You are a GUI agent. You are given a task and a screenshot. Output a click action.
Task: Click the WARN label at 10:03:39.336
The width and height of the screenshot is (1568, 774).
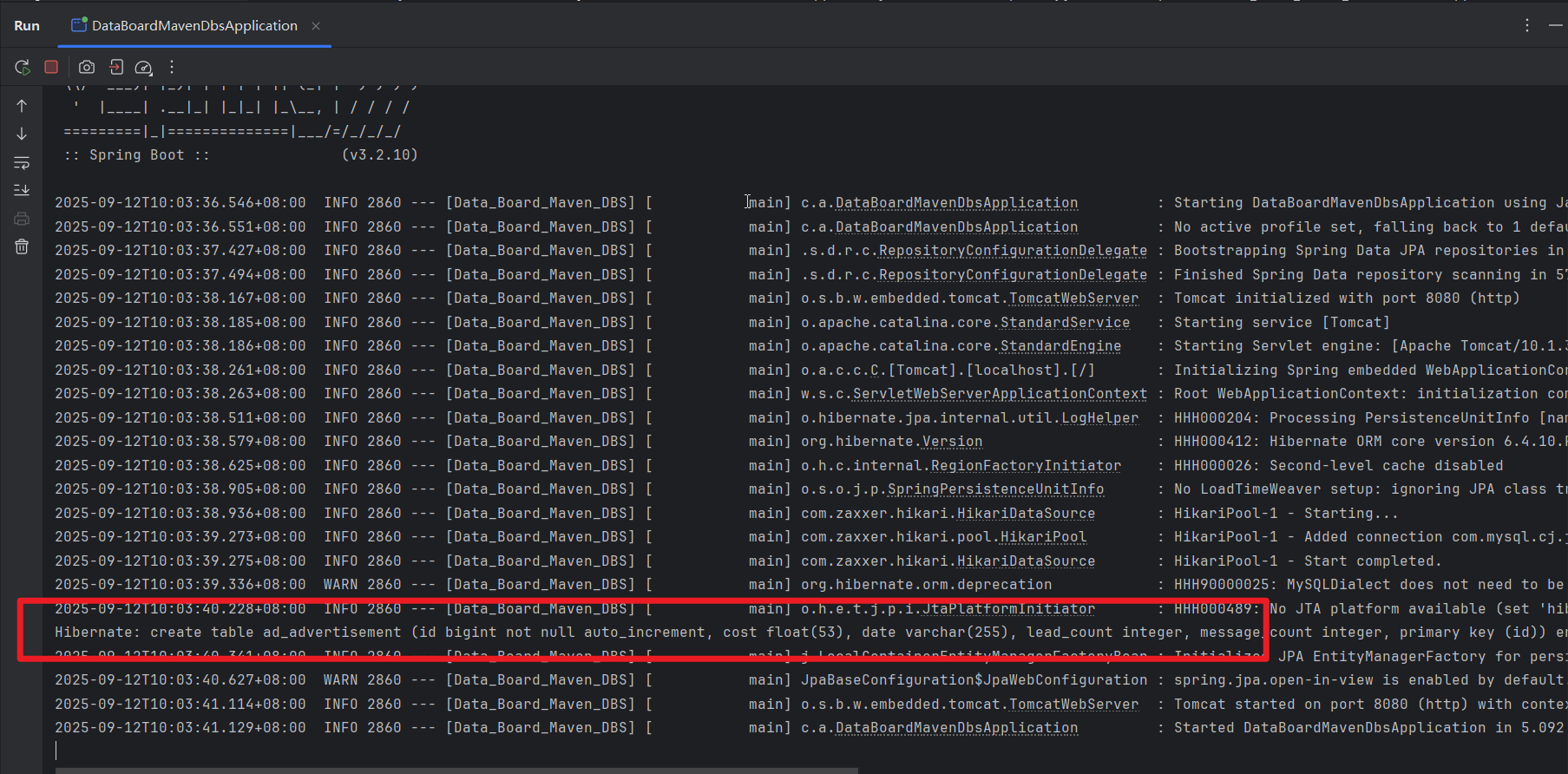[x=341, y=585]
